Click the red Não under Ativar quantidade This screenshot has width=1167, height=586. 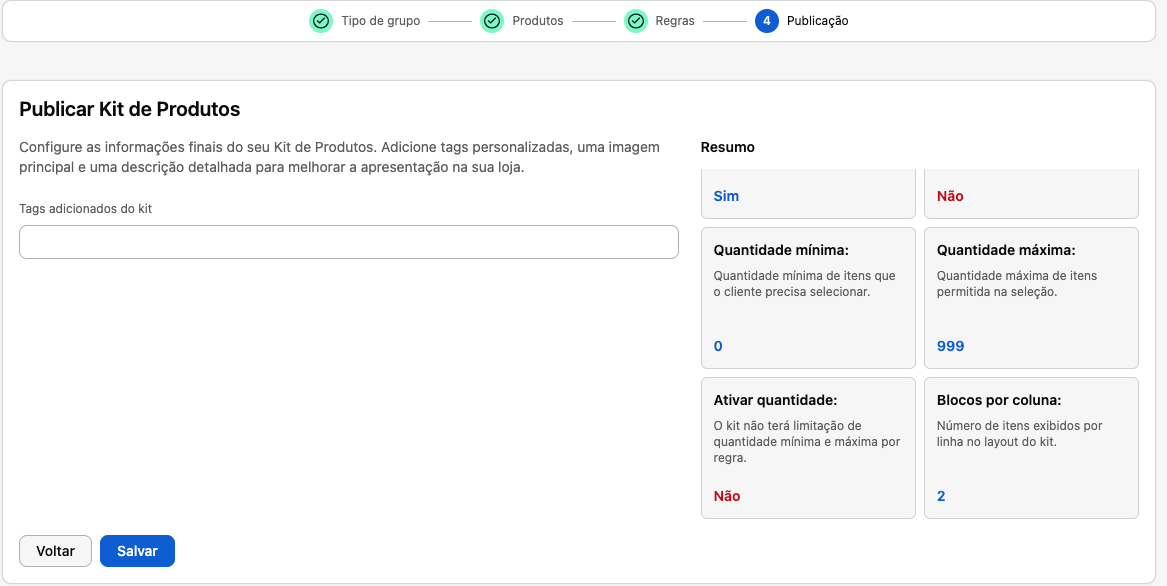click(x=727, y=496)
